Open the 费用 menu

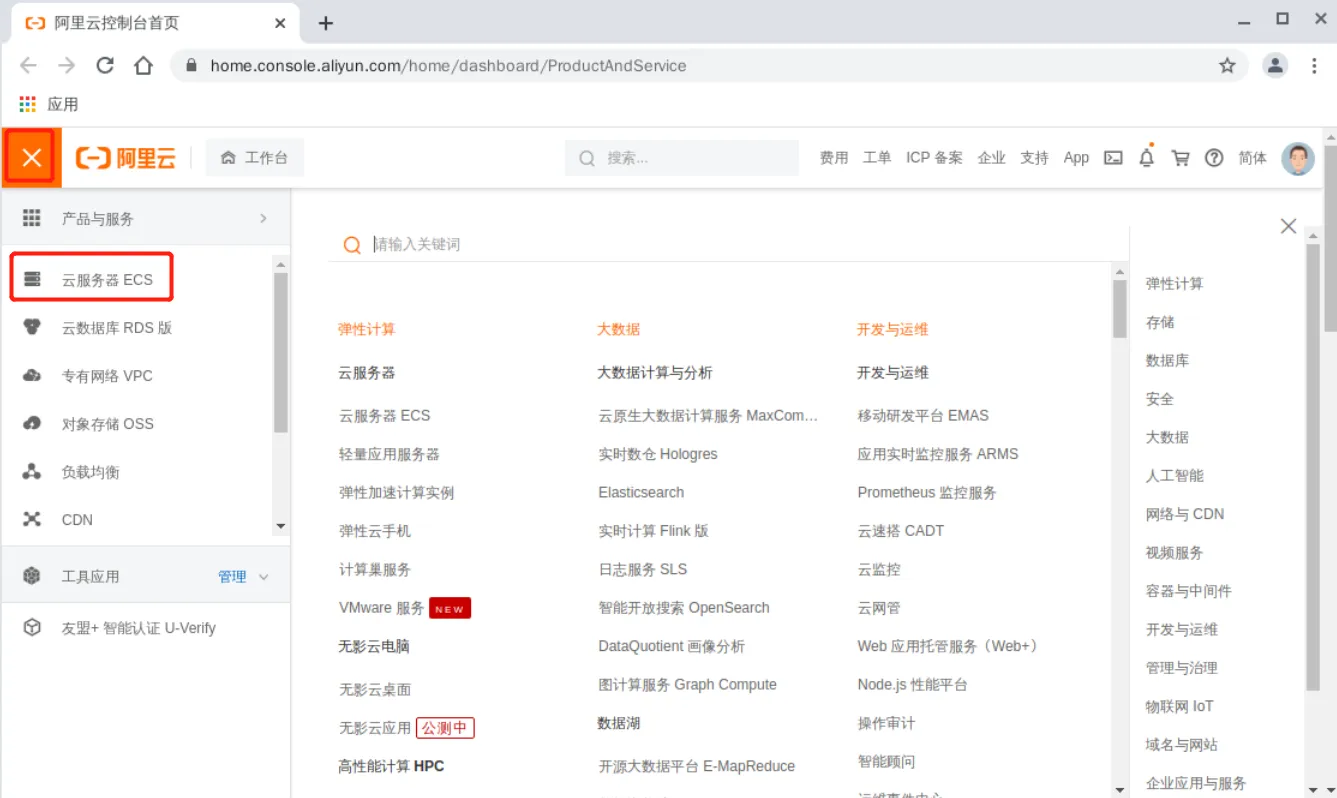[834, 158]
